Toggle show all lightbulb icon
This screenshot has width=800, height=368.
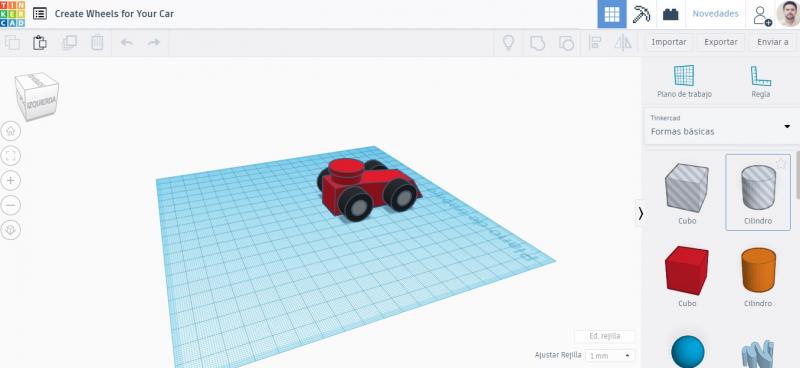(508, 42)
